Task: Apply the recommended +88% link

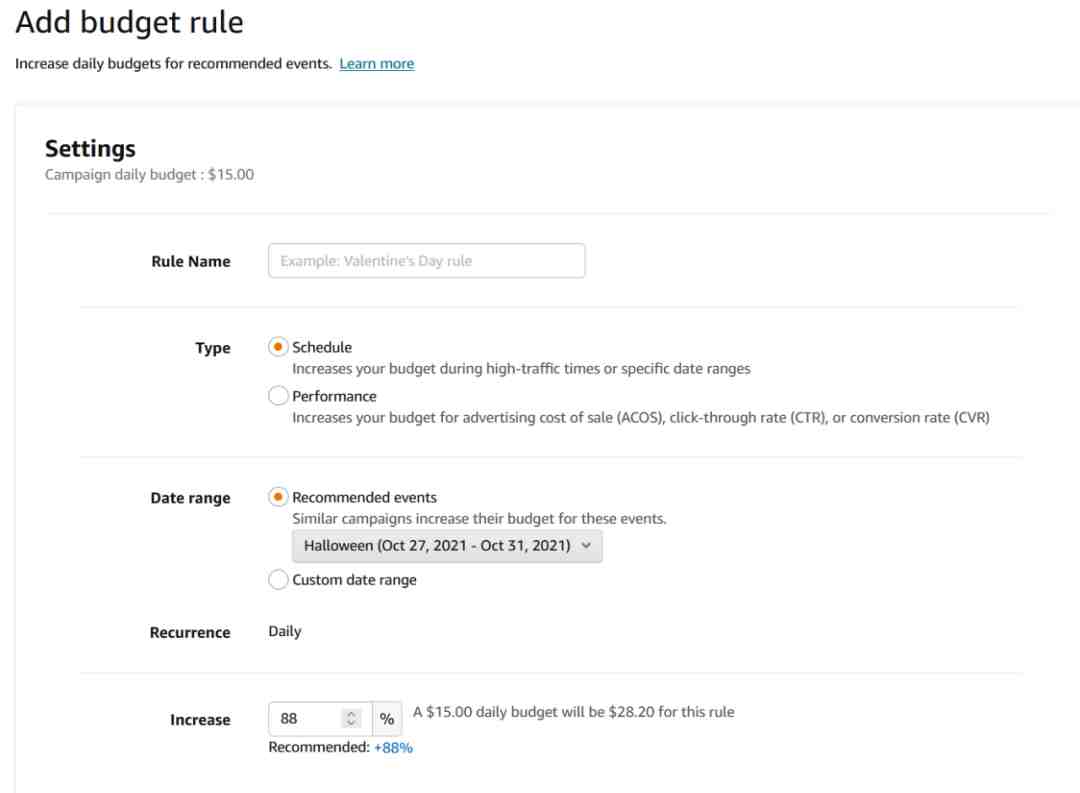Action: click(393, 748)
